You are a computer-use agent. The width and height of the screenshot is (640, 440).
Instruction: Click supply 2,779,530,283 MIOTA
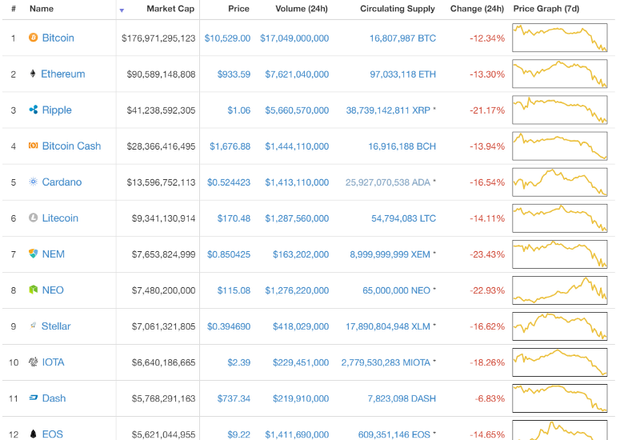pos(386,362)
